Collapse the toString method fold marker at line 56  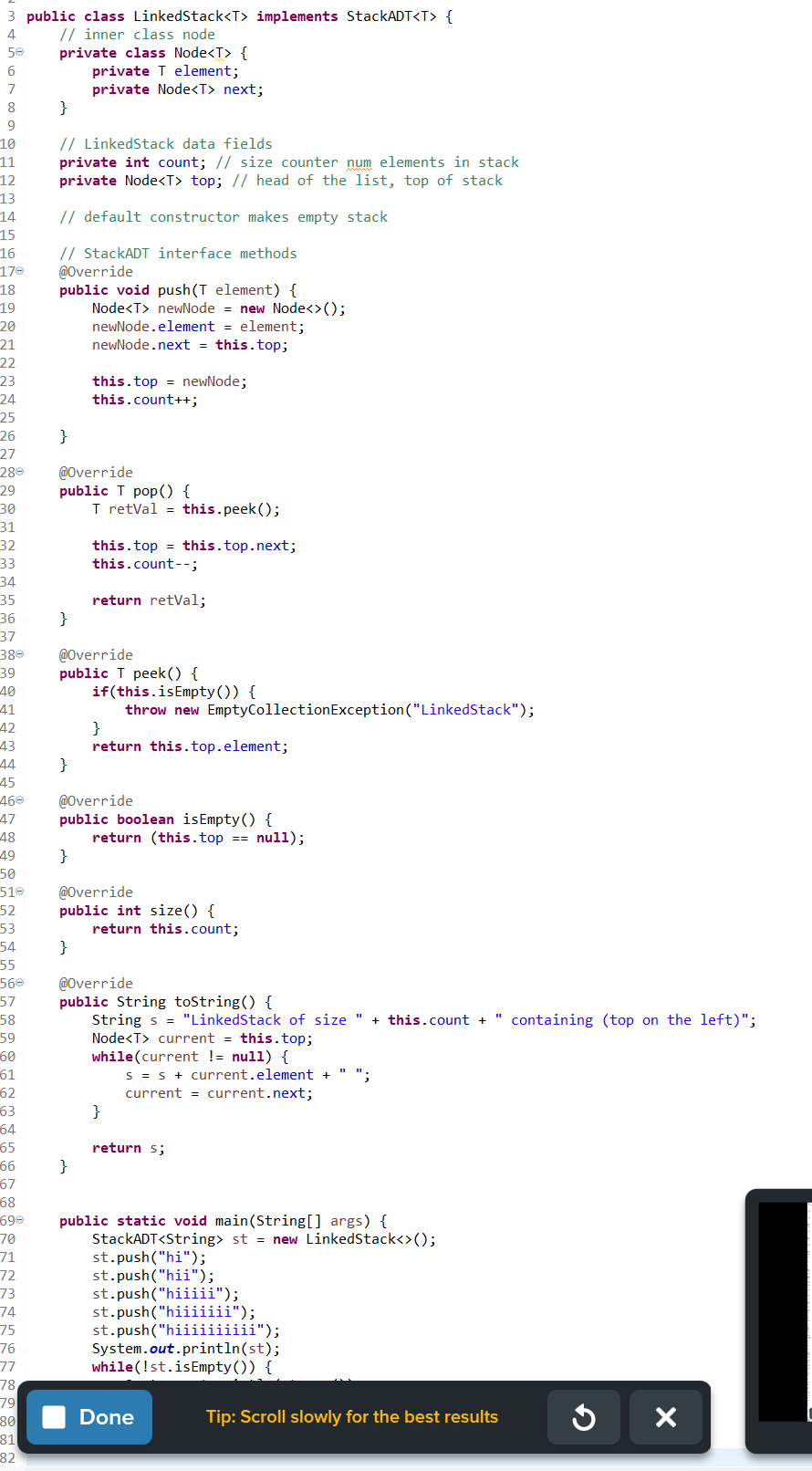20,984
